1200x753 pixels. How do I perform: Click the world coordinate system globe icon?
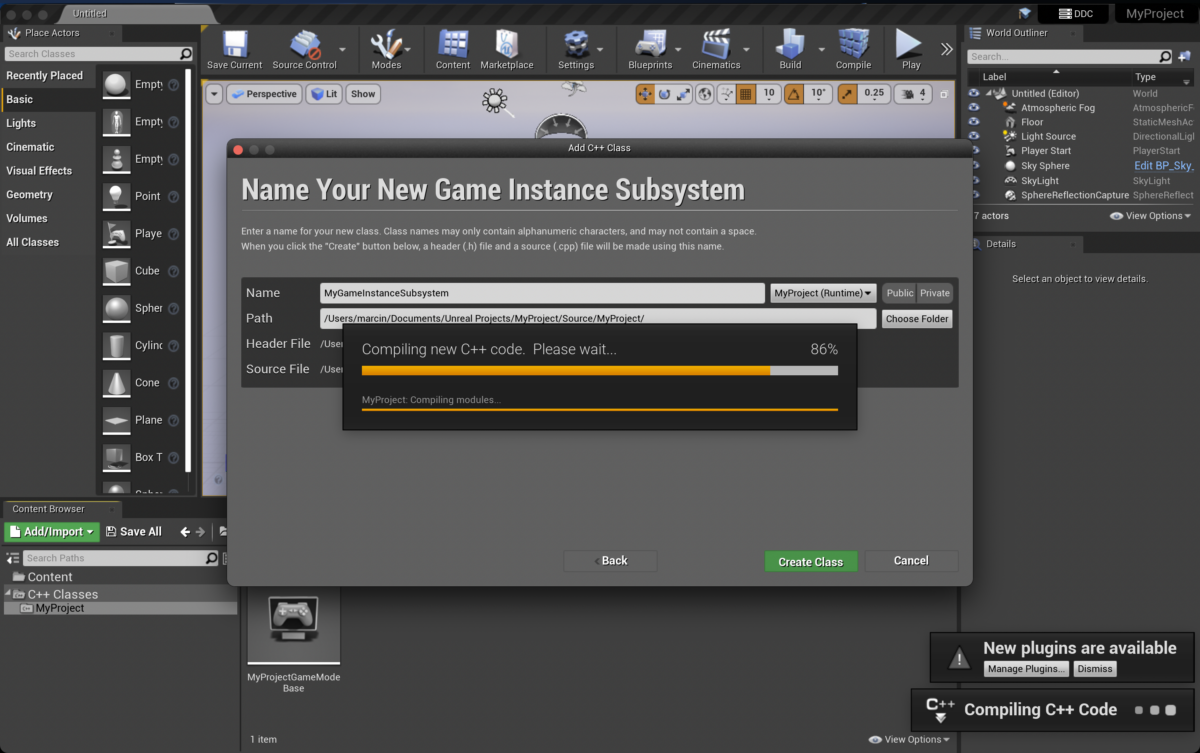pyautogui.click(x=705, y=94)
